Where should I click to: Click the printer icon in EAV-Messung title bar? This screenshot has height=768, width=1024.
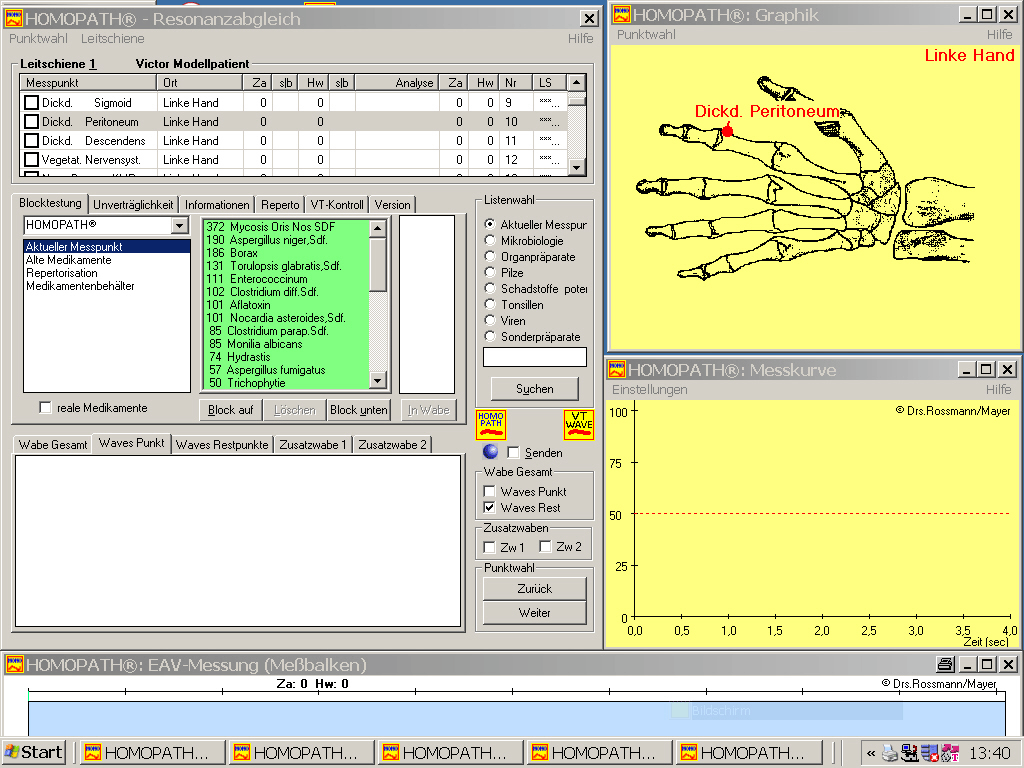[945, 665]
